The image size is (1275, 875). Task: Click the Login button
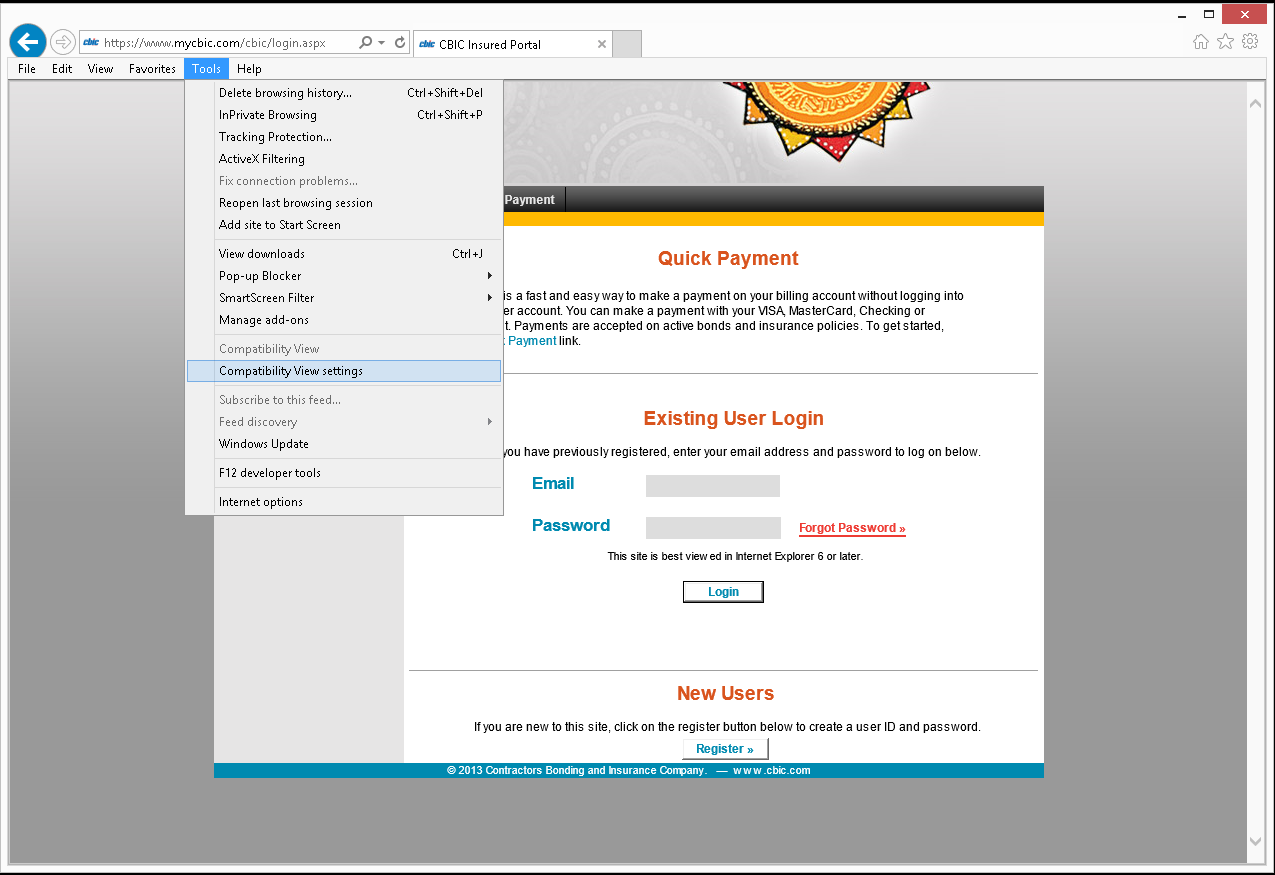(723, 592)
